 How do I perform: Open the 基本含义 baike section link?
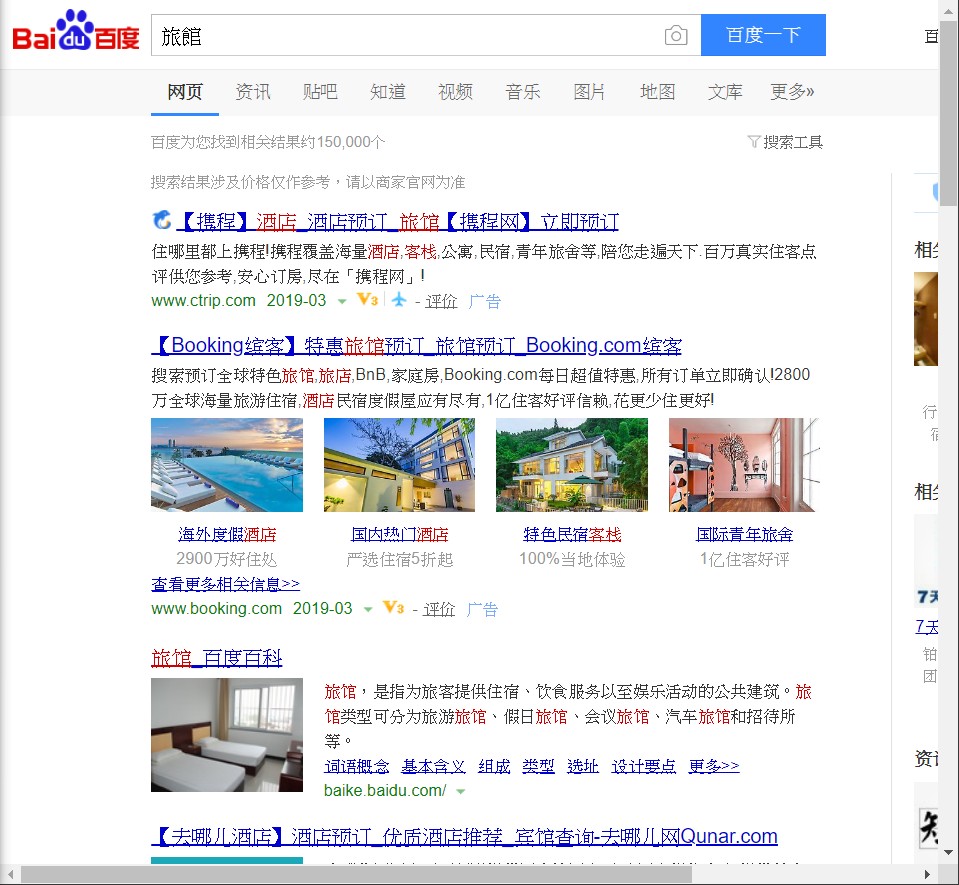click(x=434, y=766)
